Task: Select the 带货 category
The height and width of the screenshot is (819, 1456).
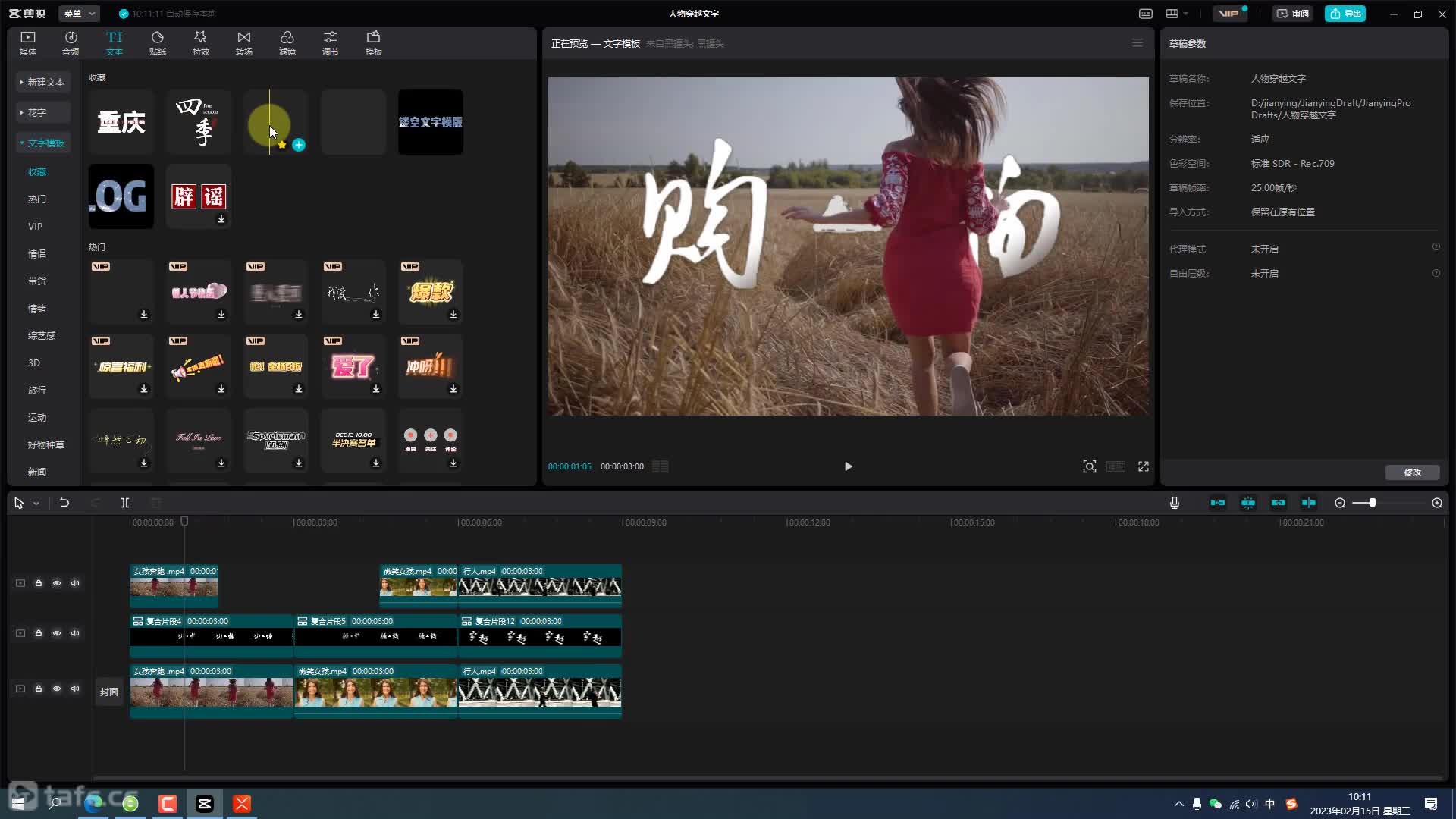Action: tap(37, 281)
